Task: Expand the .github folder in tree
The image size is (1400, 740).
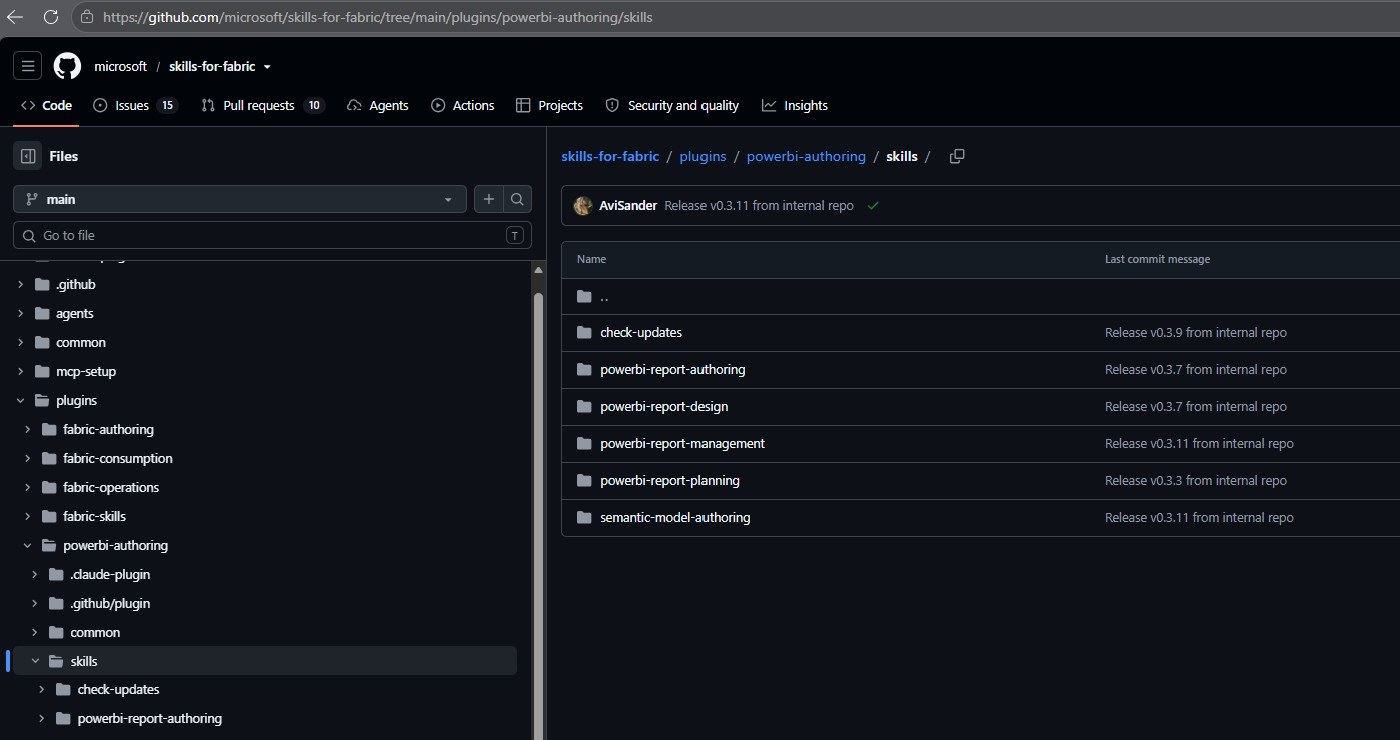Action: pyautogui.click(x=20, y=284)
